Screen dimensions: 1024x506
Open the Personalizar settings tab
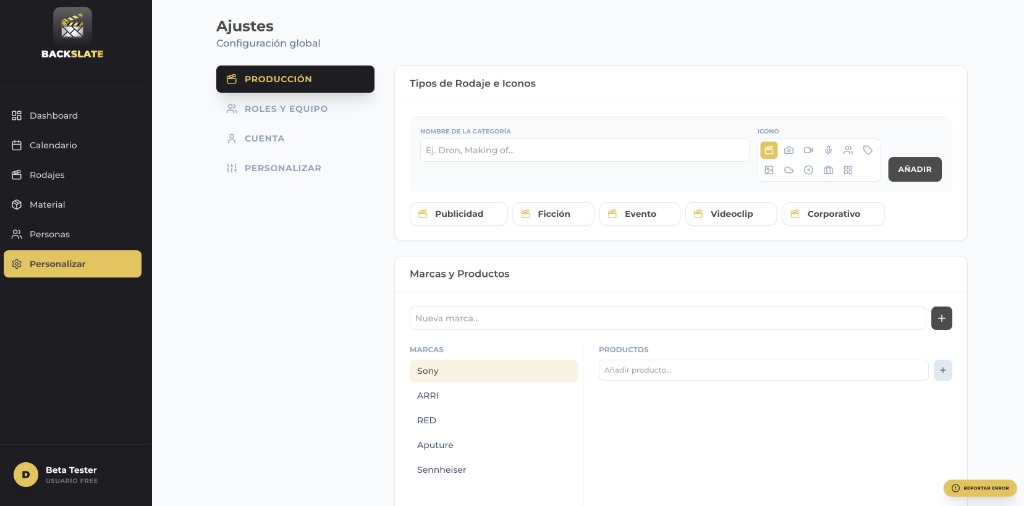pos(282,168)
